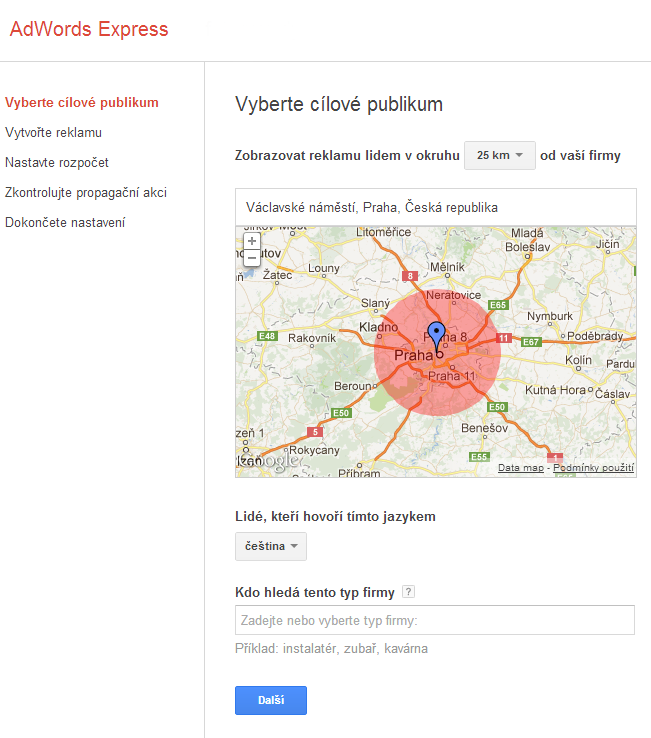The image size is (651, 738).
Task: Click the AdWords Express logo
Action: (x=89, y=29)
